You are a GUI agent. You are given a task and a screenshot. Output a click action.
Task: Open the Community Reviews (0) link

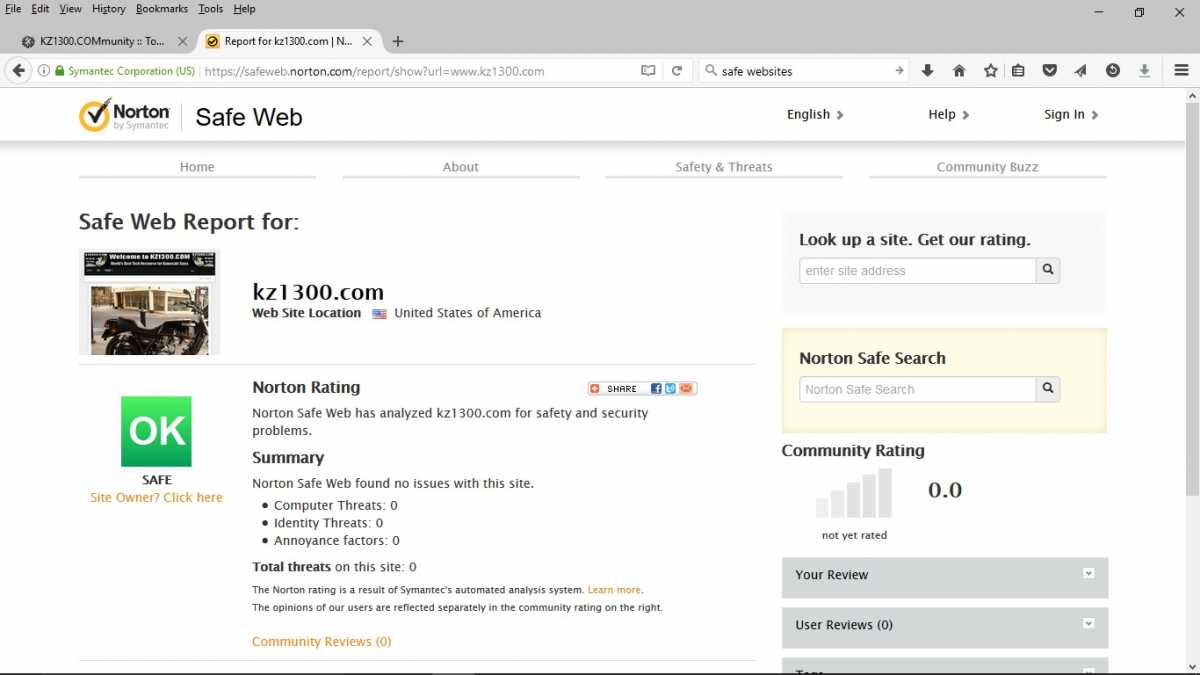pyautogui.click(x=321, y=642)
